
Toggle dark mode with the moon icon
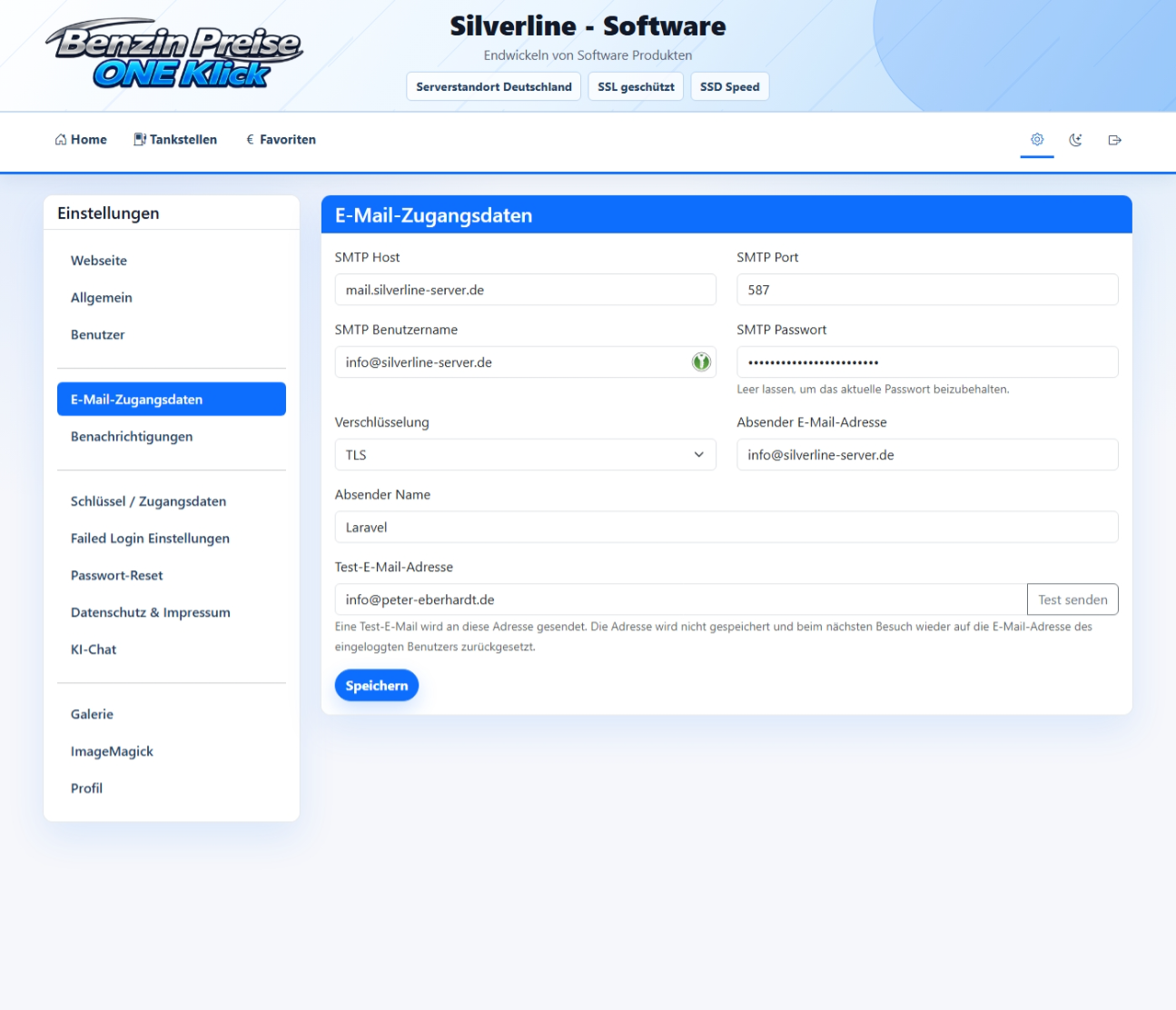pyautogui.click(x=1076, y=140)
